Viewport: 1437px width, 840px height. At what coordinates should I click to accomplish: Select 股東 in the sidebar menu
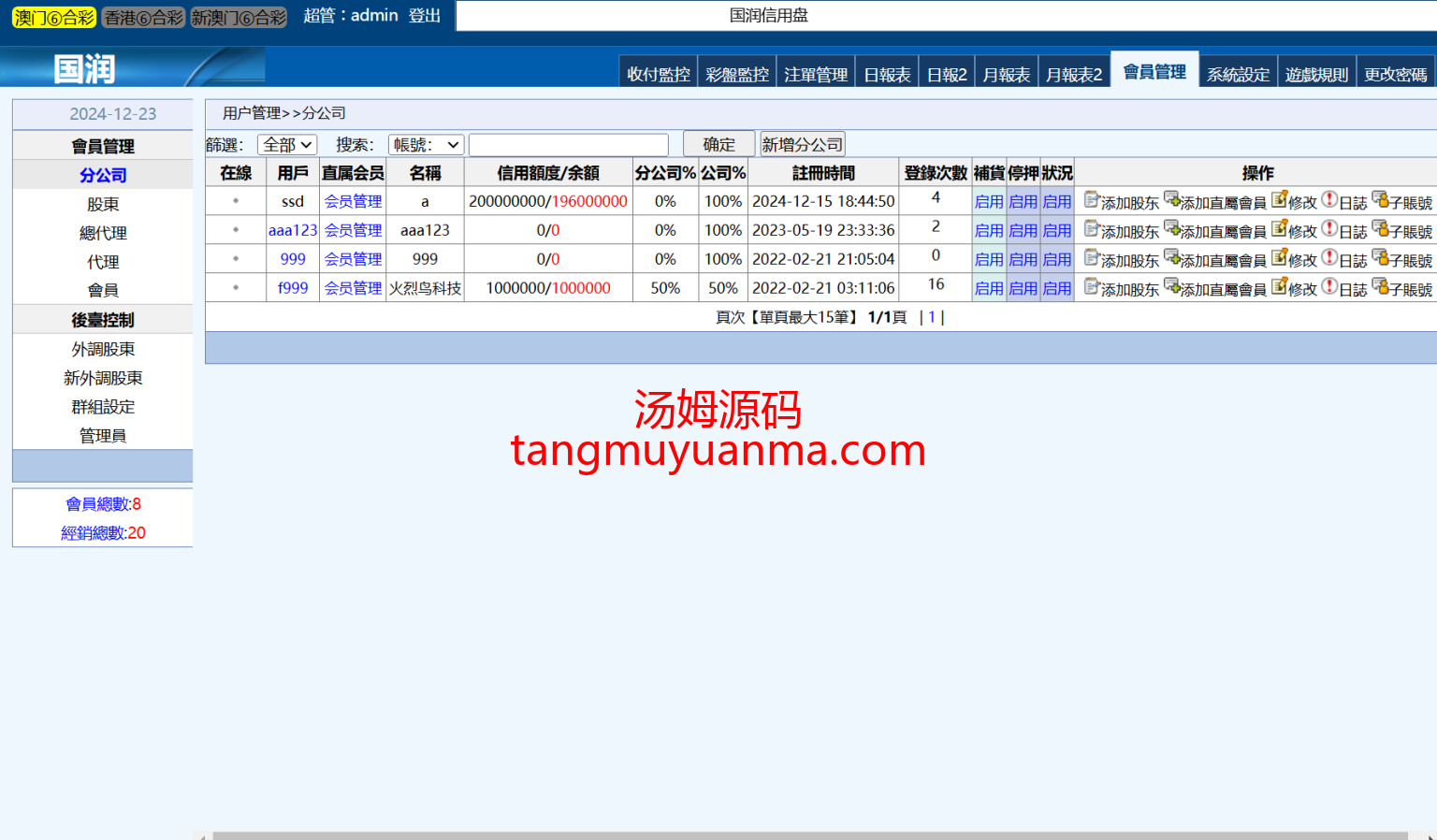(x=103, y=205)
